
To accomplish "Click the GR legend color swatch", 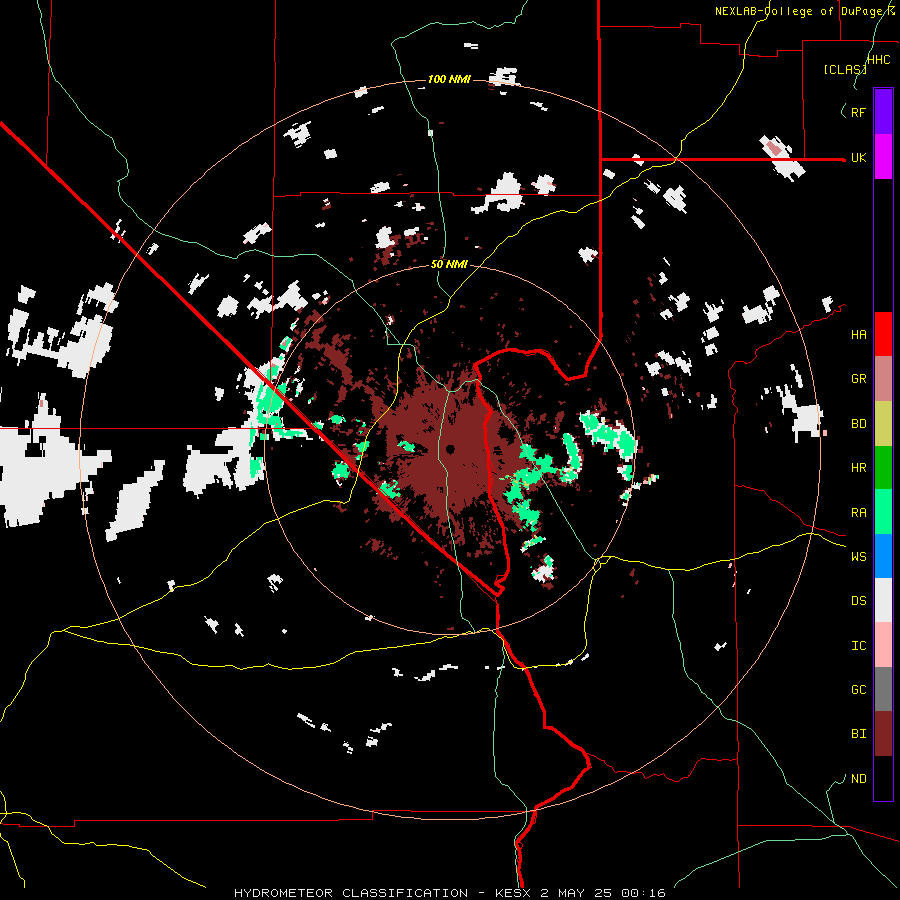I will (883, 379).
